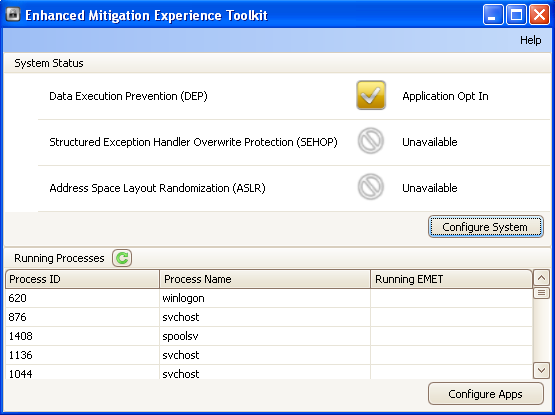Click the ASLR unavailable status icon
This screenshot has width=555, height=415.
pos(371,187)
